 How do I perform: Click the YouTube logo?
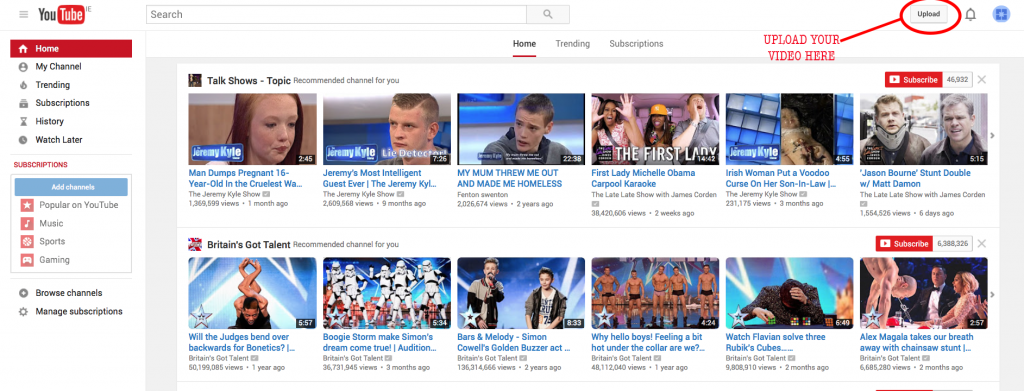[61, 14]
